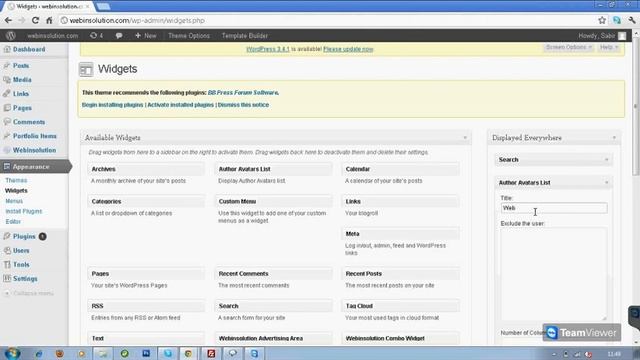Open Users in the admin sidebar

[x=21, y=251]
